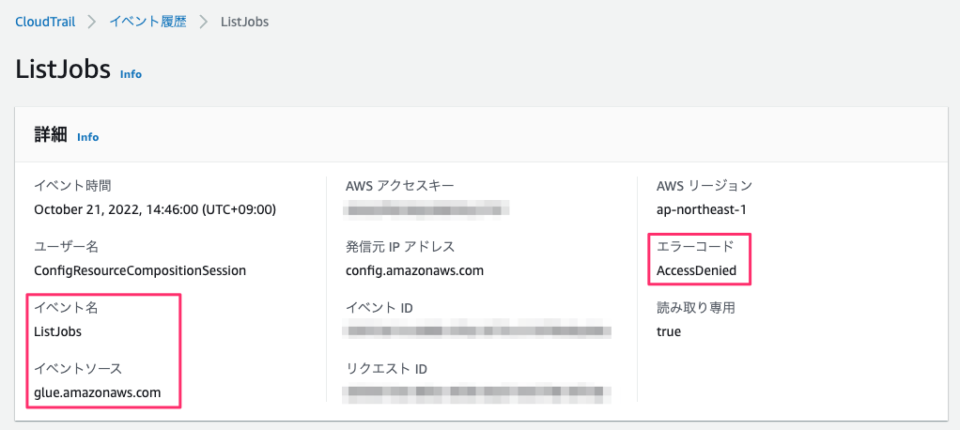Image resolution: width=960 pixels, height=430 pixels.
Task: Open Info link next to 詳細 heading
Action: click(x=88, y=137)
